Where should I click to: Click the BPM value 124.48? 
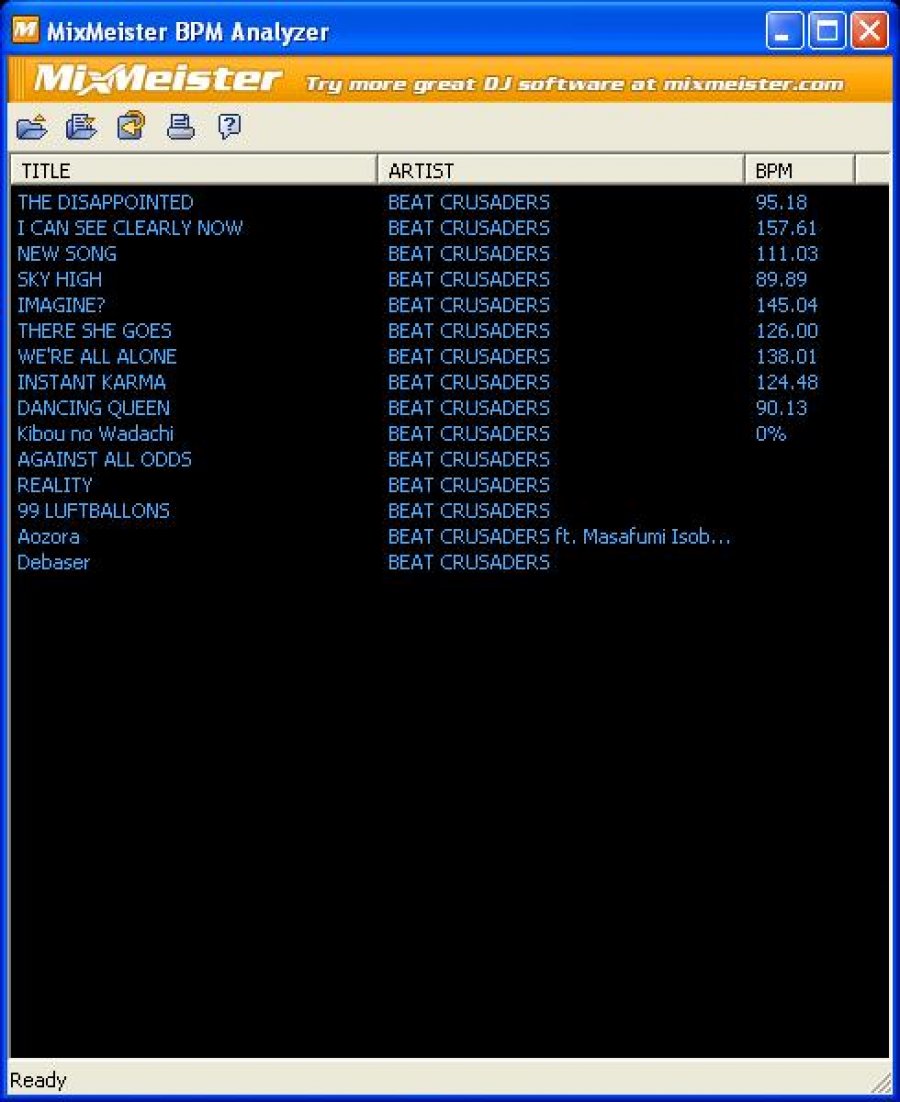(x=787, y=382)
